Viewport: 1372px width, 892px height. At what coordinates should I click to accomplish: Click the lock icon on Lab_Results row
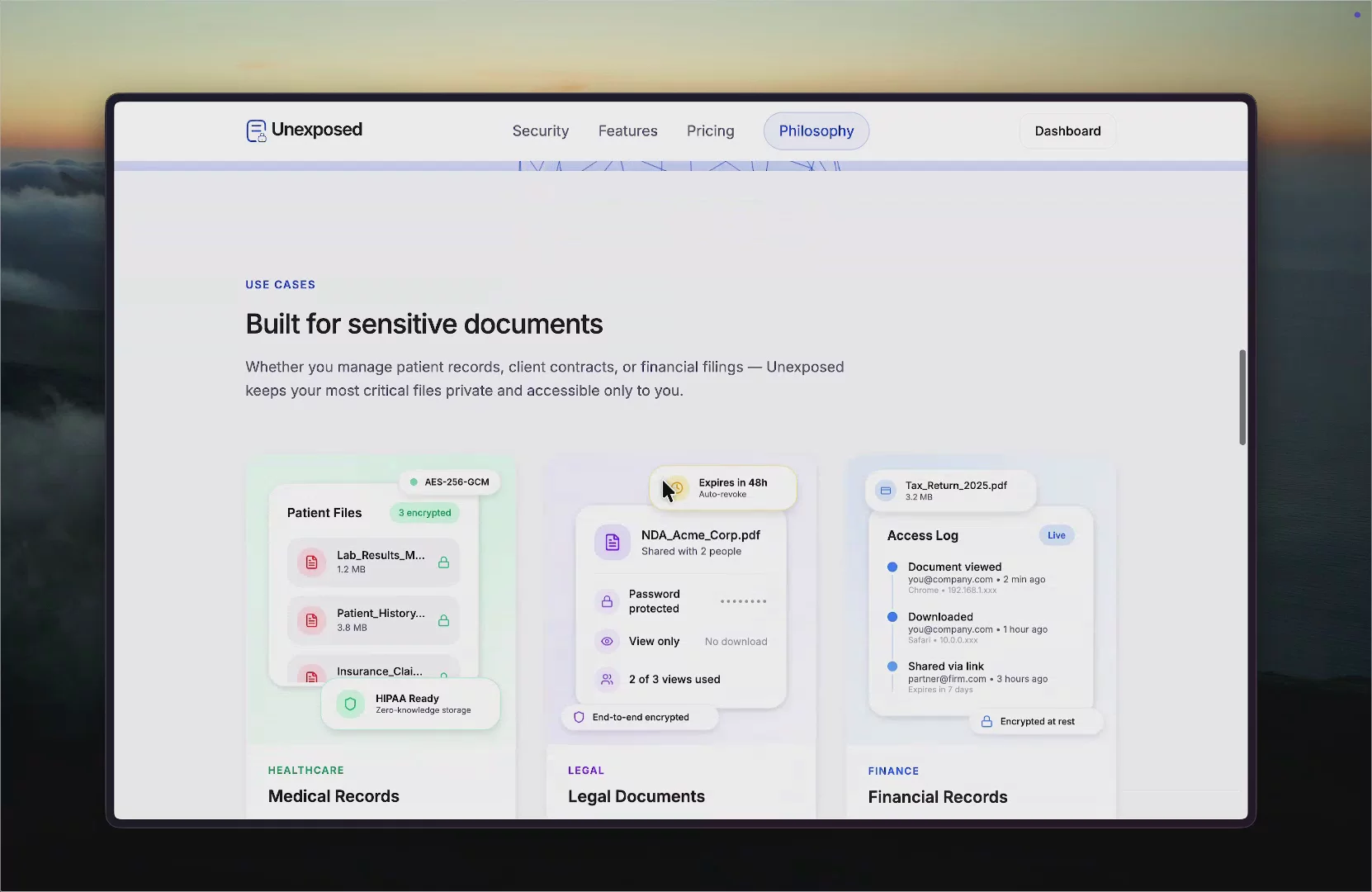coord(443,562)
